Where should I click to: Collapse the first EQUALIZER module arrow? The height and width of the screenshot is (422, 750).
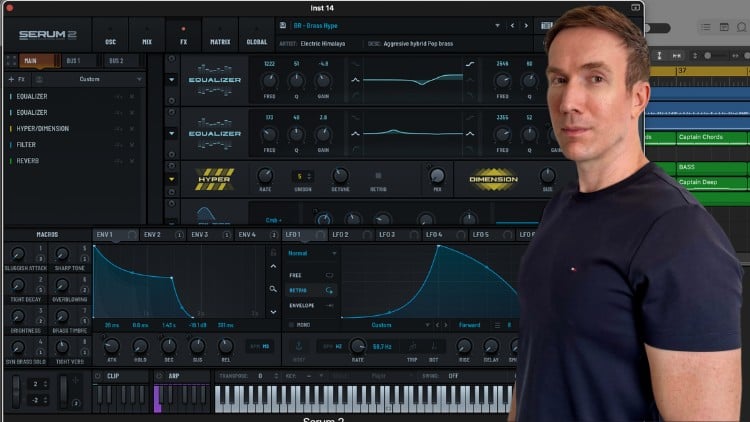171,79
